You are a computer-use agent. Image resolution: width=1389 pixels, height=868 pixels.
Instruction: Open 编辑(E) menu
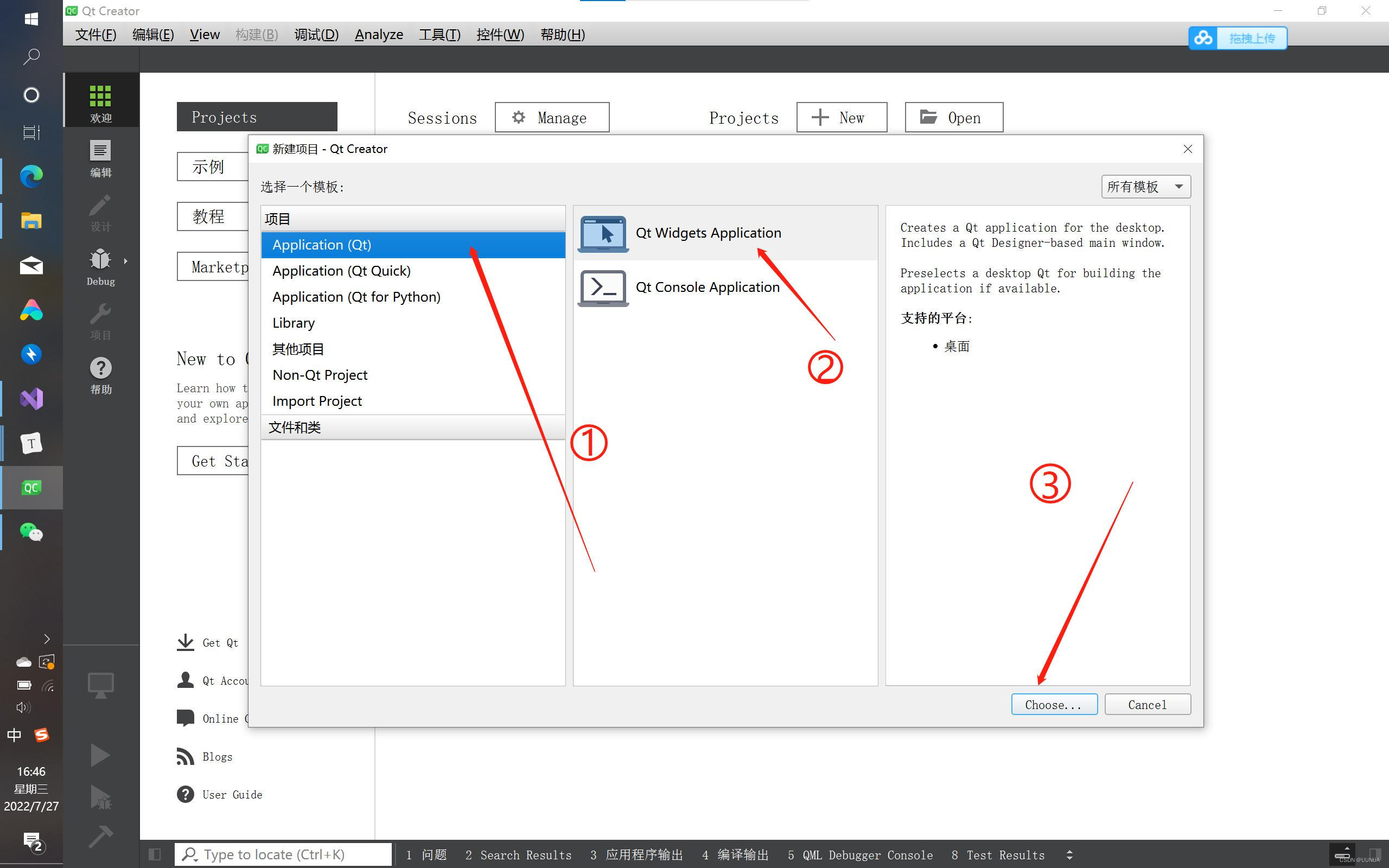click(153, 34)
